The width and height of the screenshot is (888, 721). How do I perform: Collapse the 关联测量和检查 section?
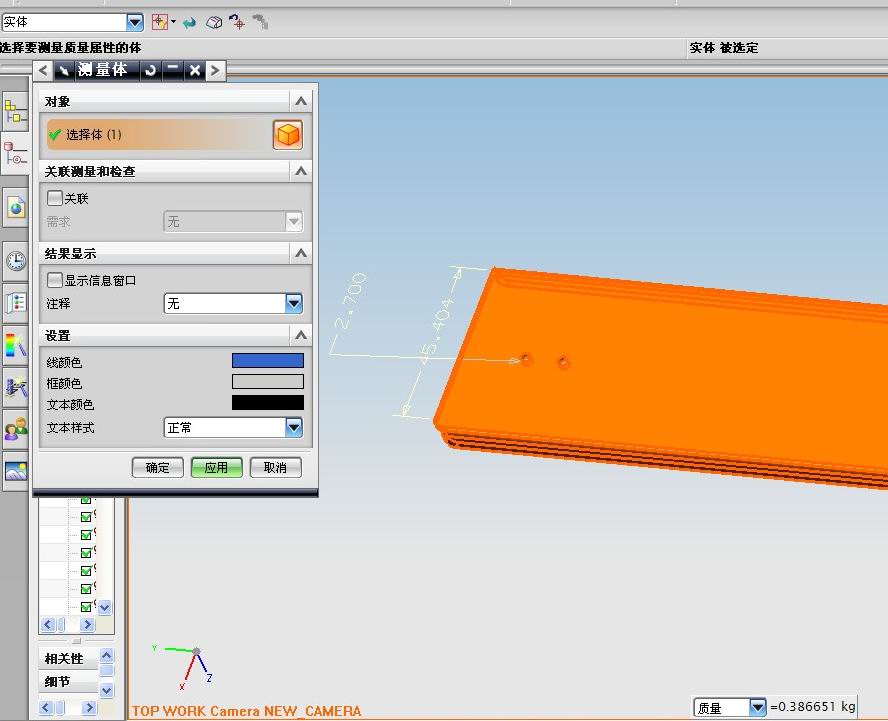click(x=301, y=171)
